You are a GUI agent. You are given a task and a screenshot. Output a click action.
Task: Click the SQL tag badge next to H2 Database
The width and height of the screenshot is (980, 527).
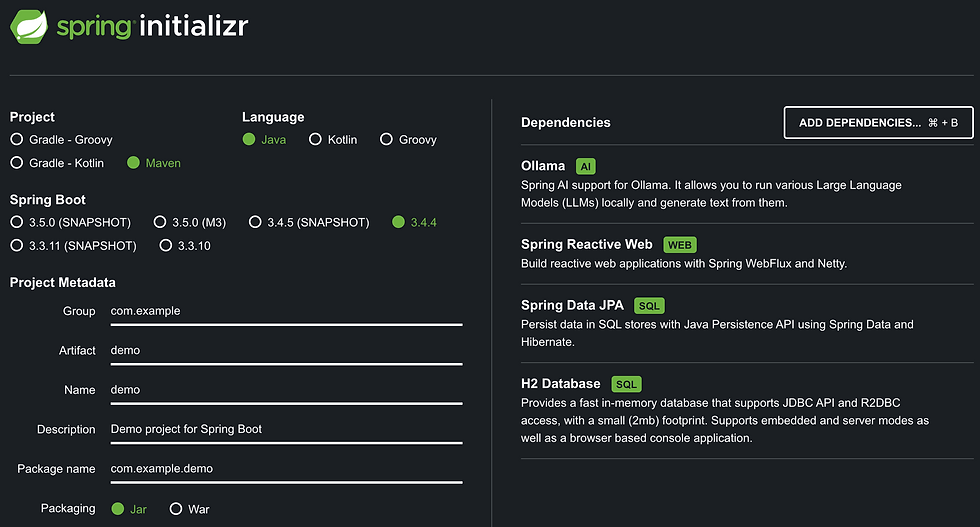pyautogui.click(x=626, y=384)
